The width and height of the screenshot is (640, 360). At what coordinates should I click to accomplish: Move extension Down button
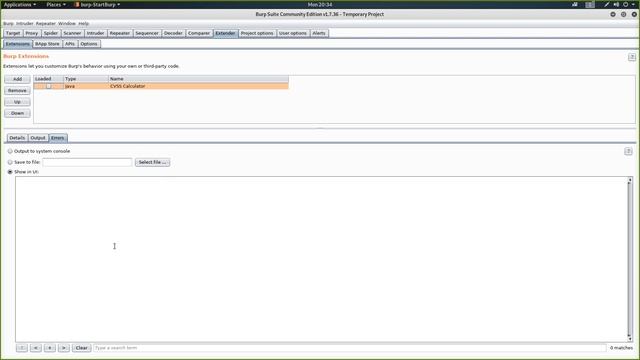click(x=17, y=113)
